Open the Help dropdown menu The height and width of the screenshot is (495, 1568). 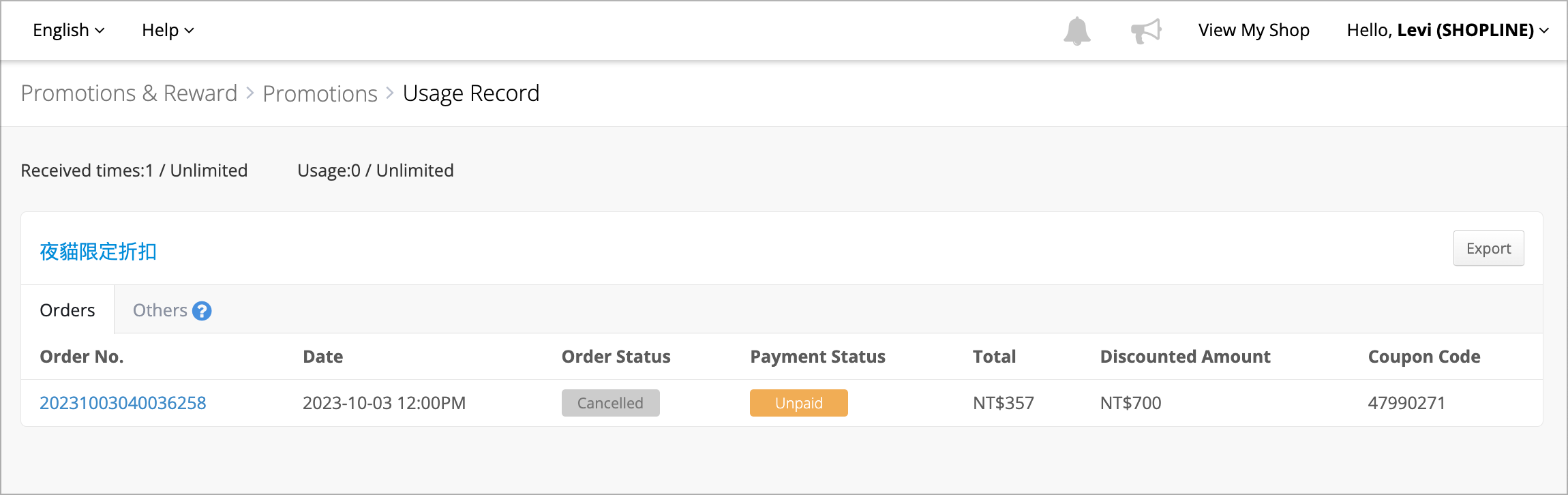[168, 30]
